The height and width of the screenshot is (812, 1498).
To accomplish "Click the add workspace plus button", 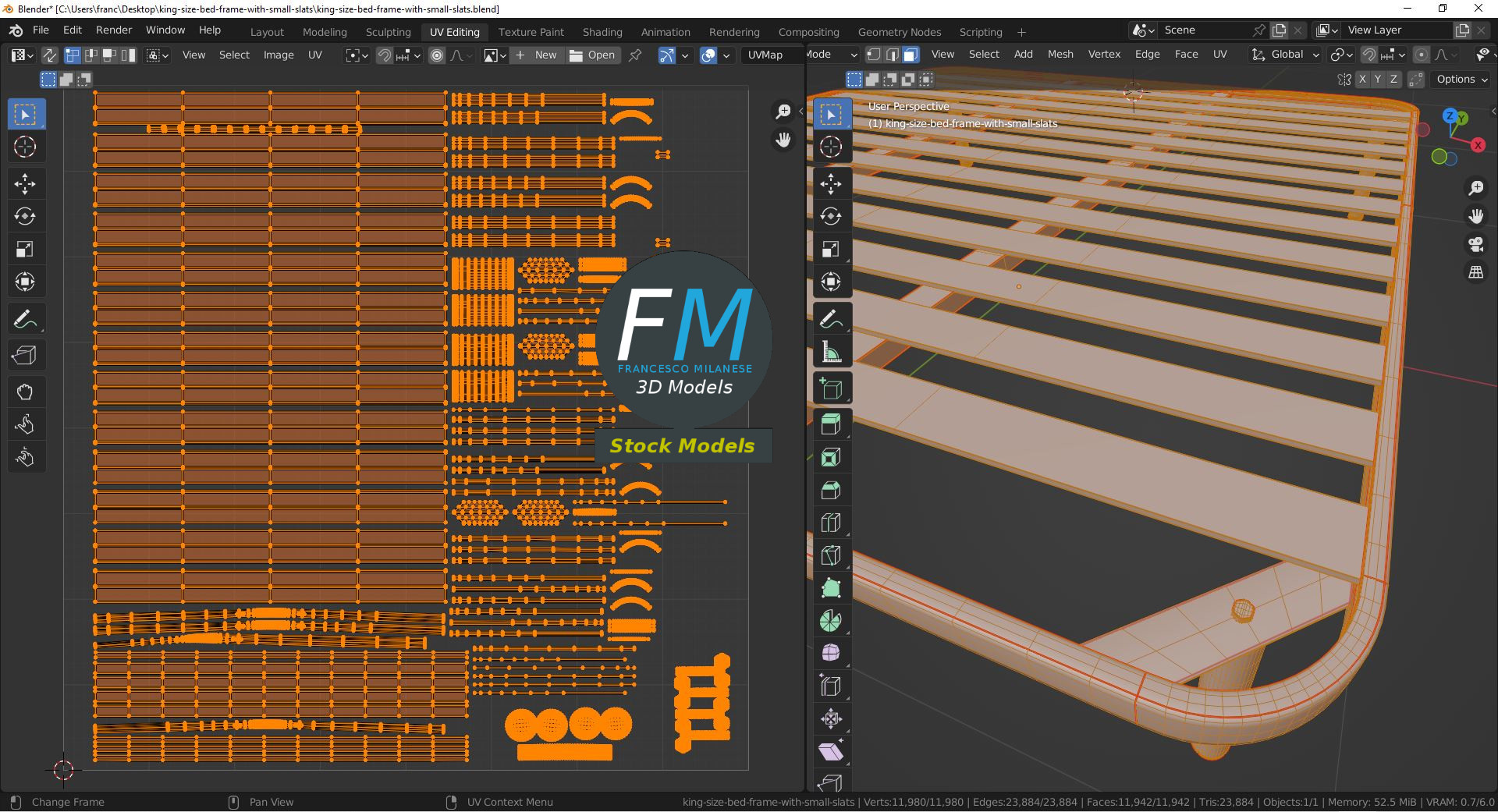I will click(1021, 32).
